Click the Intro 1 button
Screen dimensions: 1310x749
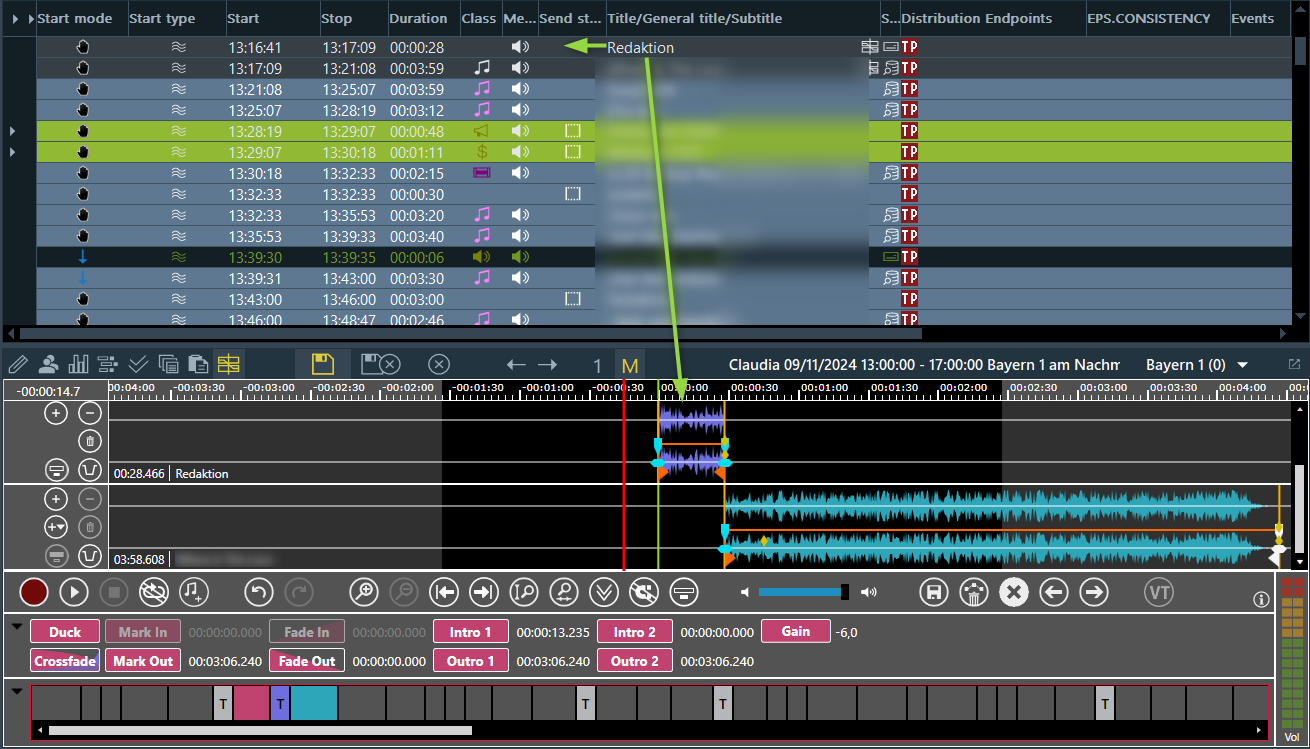(x=470, y=631)
